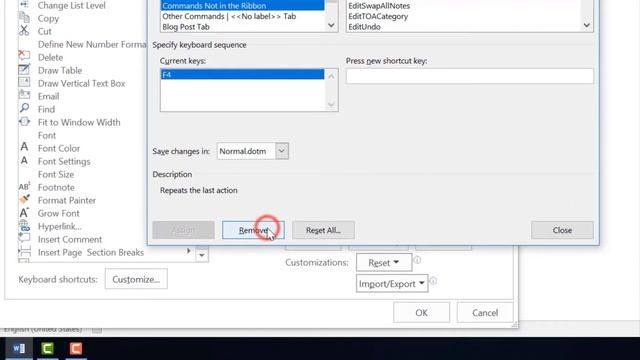Click the info icon beside Import/Export
640x360 pixels.
click(433, 281)
